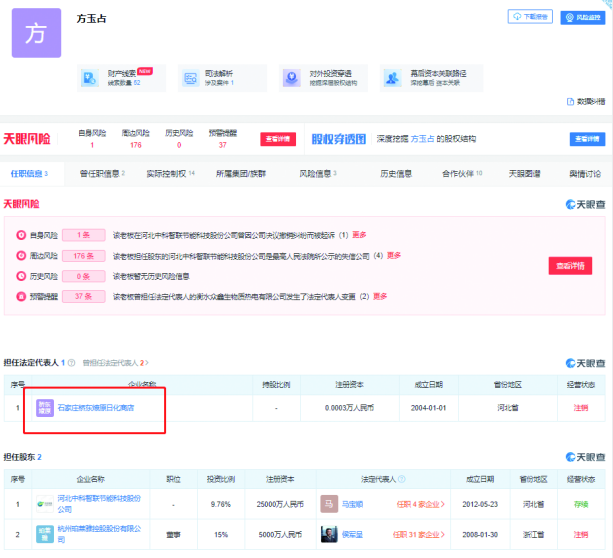Click logo of 河北中科智联节能科技 company
Image resolution: width=613 pixels, height=558 pixels.
45,504
